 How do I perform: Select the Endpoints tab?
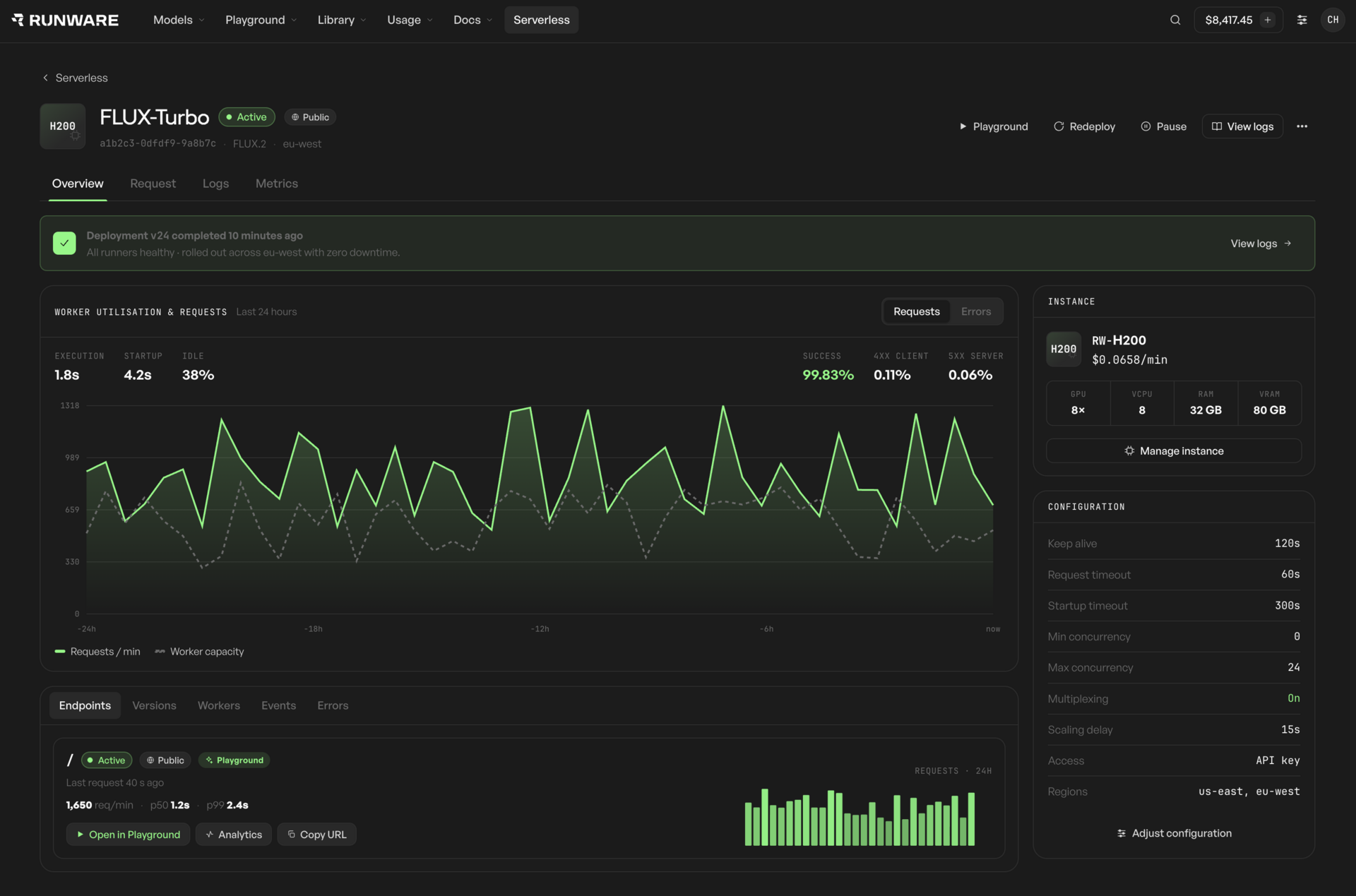pyautogui.click(x=85, y=705)
